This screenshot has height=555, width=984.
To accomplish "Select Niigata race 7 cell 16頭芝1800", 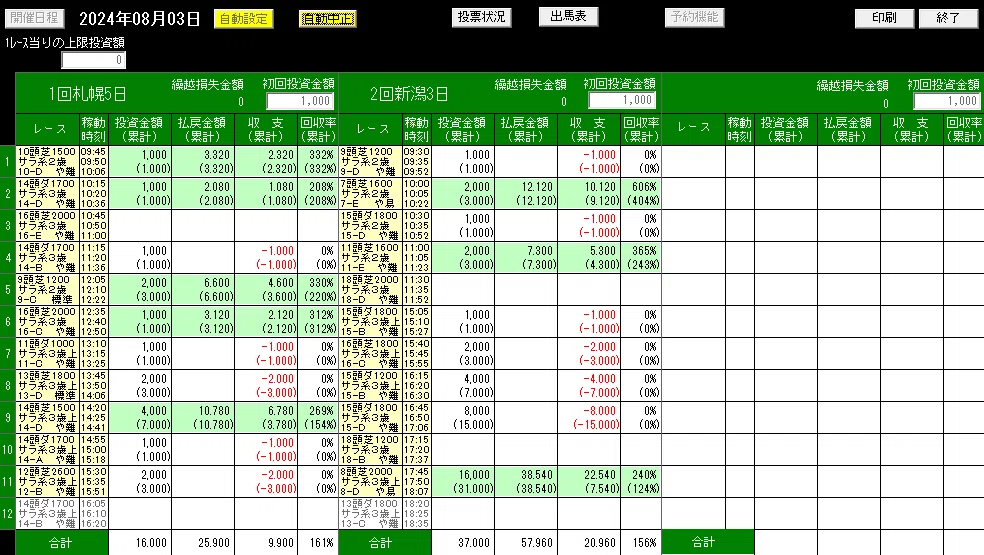I will pyautogui.click(x=370, y=353).
